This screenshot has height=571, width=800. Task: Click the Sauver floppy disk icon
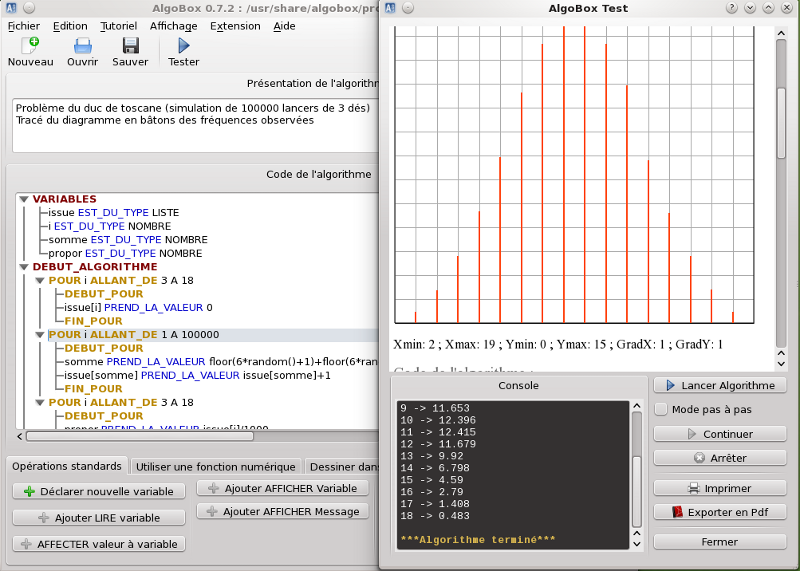click(x=131, y=46)
